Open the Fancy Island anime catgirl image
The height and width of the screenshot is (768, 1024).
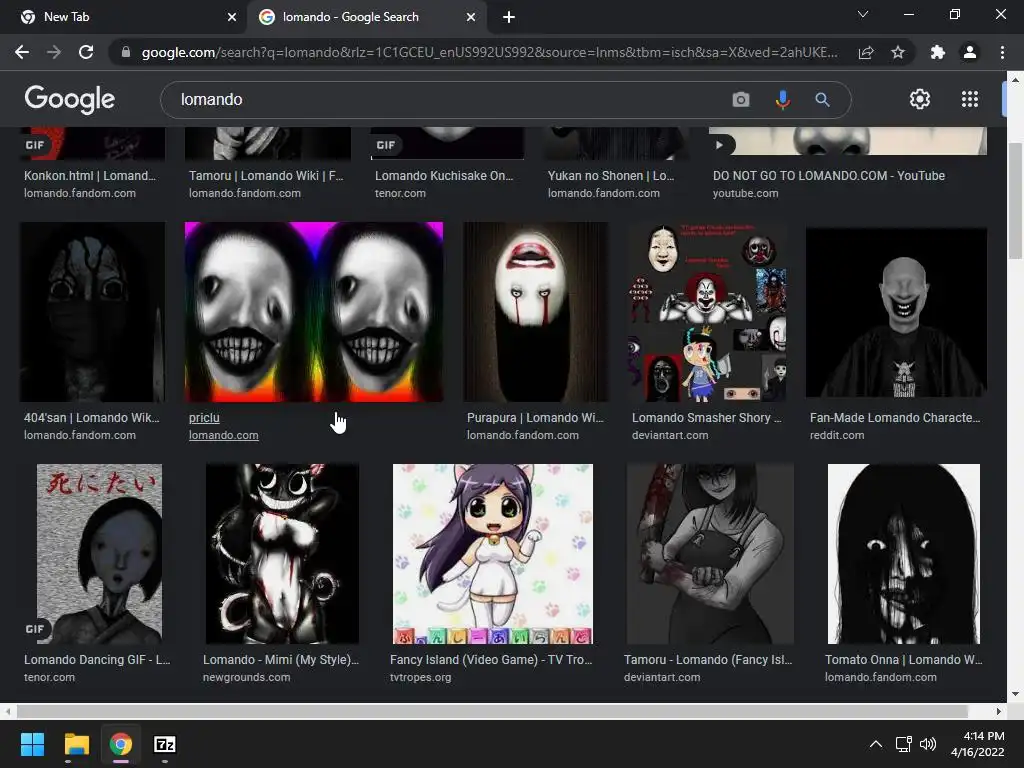[492, 554]
